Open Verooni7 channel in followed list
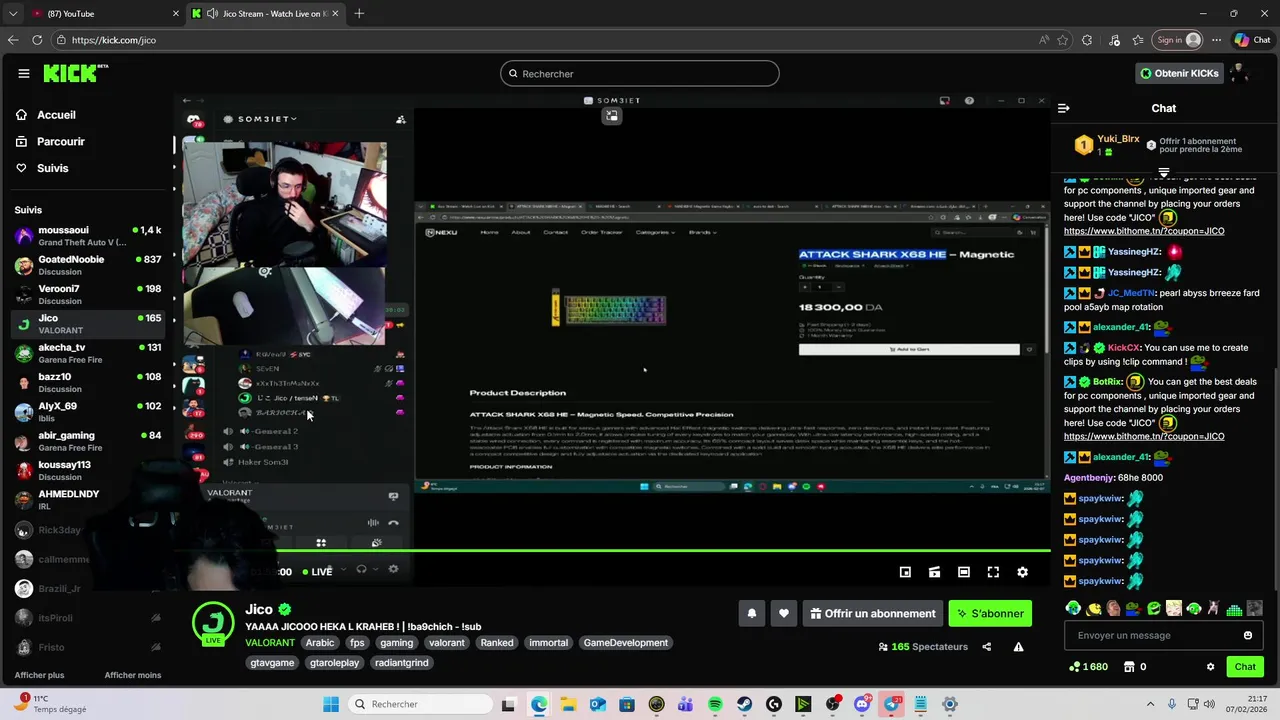Screen dimensions: 1280x720 (x=88, y=294)
